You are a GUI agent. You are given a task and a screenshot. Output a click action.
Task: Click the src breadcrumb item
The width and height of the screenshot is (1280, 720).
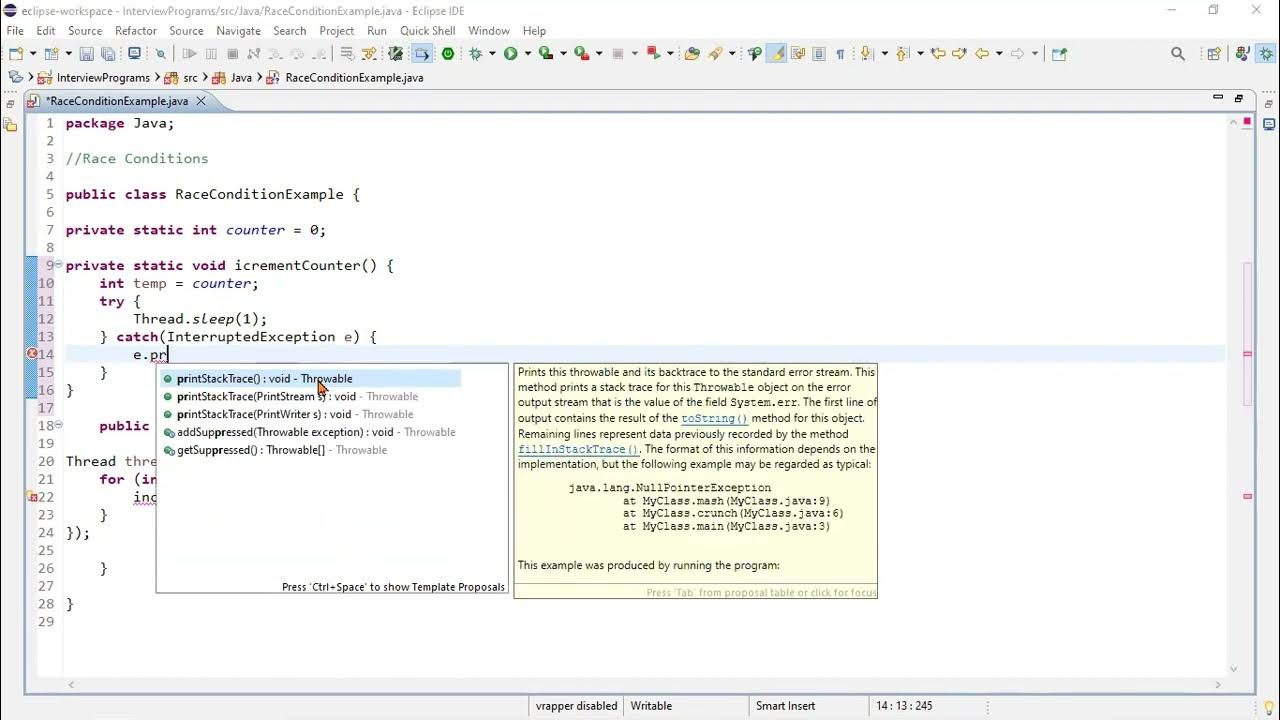[180, 77]
